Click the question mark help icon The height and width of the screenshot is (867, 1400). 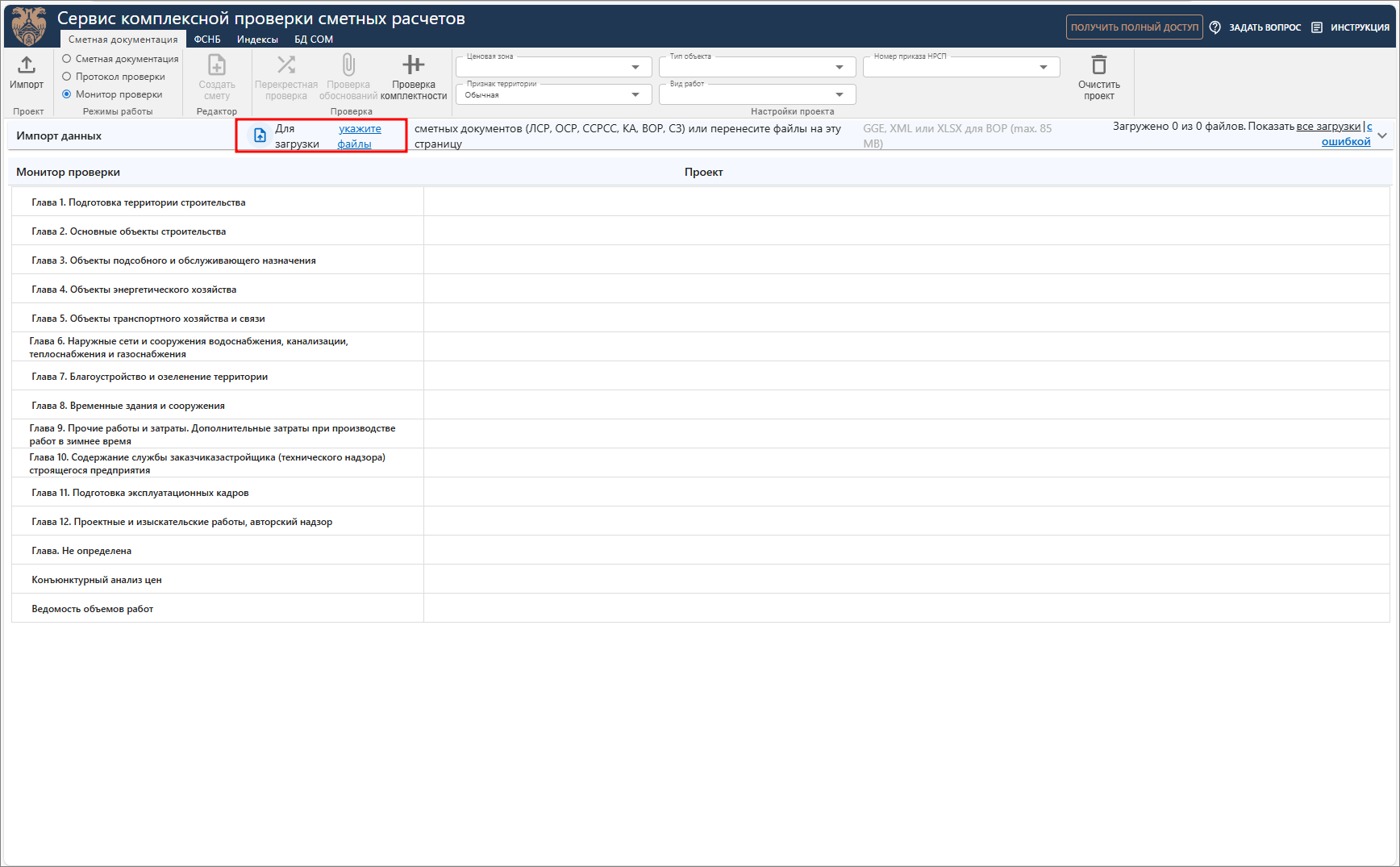(1215, 27)
